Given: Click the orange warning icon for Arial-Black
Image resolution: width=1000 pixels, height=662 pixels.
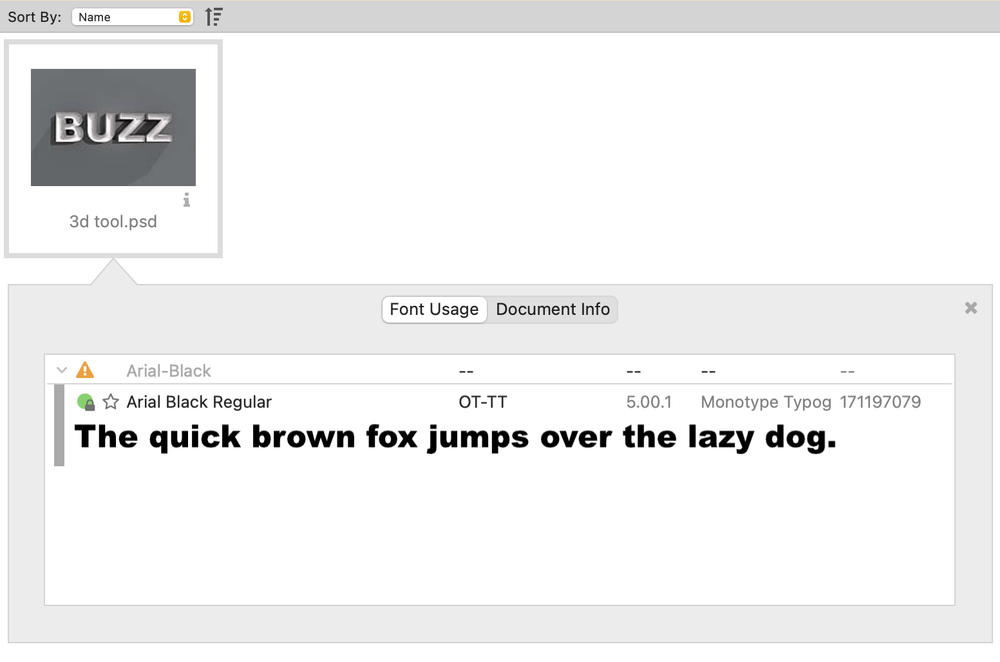Looking at the screenshot, I should point(85,370).
